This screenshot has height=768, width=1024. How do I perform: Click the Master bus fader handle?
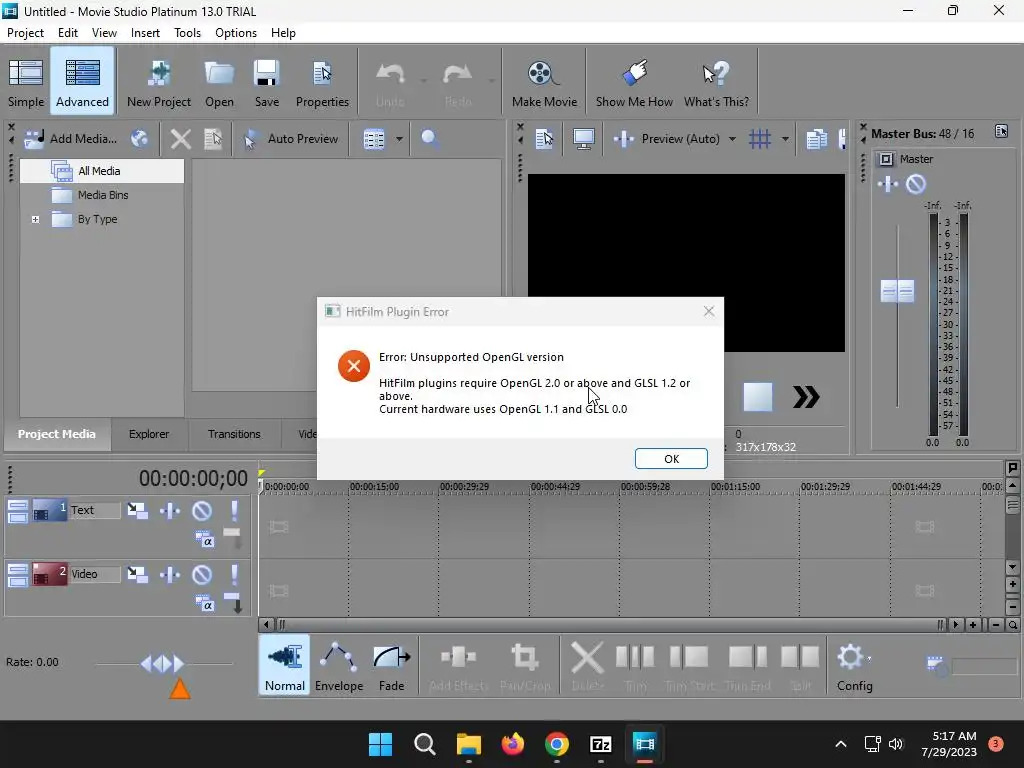[x=897, y=291]
